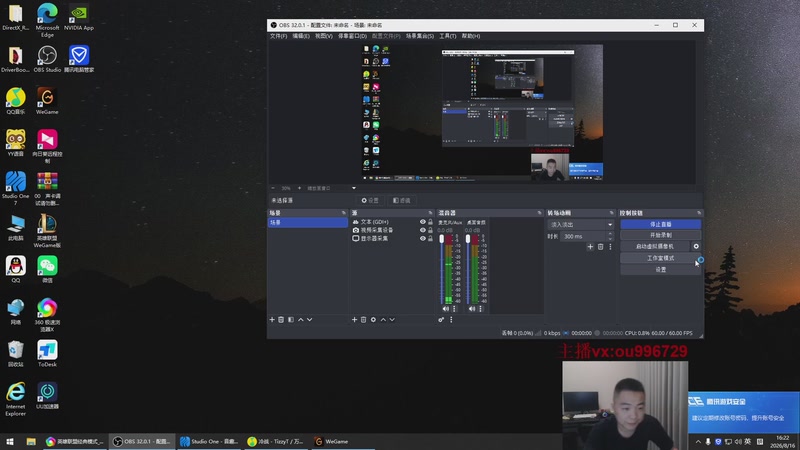The height and width of the screenshot is (450, 800).
Task: Open Microsoft Edge desktop shortcut
Action: (47, 20)
